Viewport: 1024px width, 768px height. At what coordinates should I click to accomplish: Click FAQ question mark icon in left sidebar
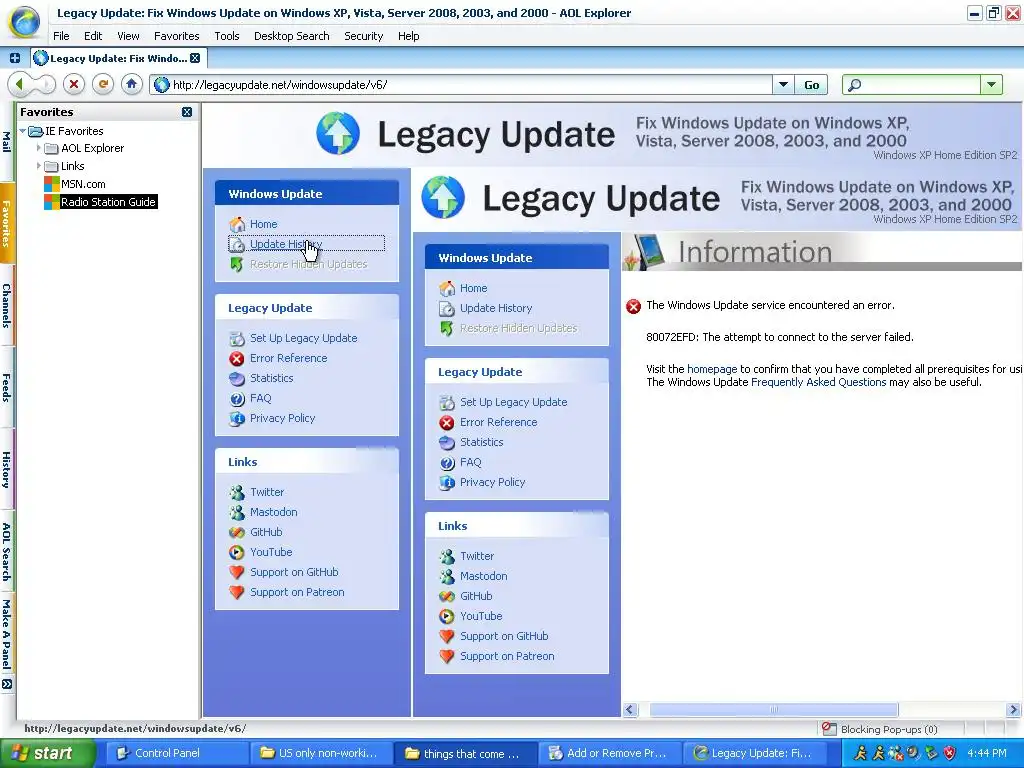[237, 398]
